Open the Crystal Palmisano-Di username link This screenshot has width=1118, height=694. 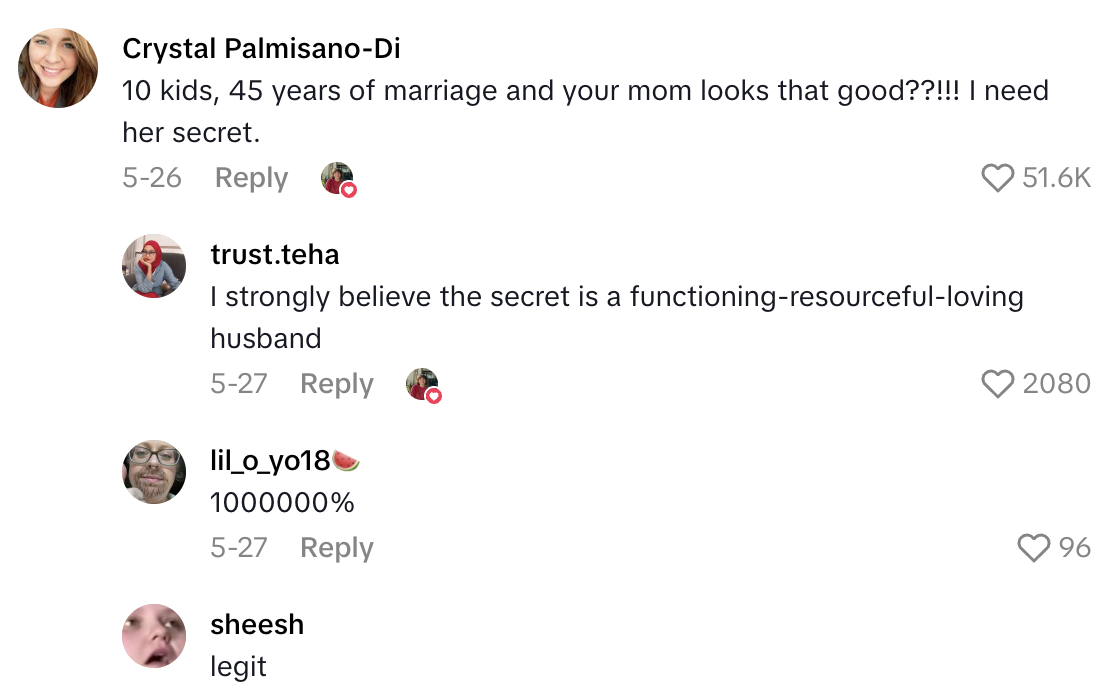click(x=261, y=48)
